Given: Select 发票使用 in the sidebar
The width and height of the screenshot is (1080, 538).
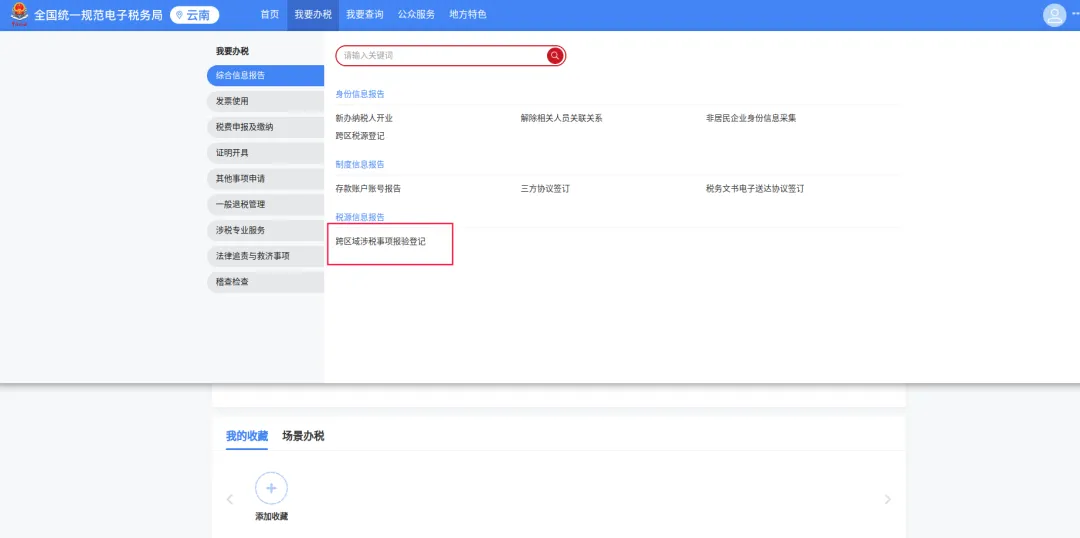Looking at the screenshot, I should point(265,101).
